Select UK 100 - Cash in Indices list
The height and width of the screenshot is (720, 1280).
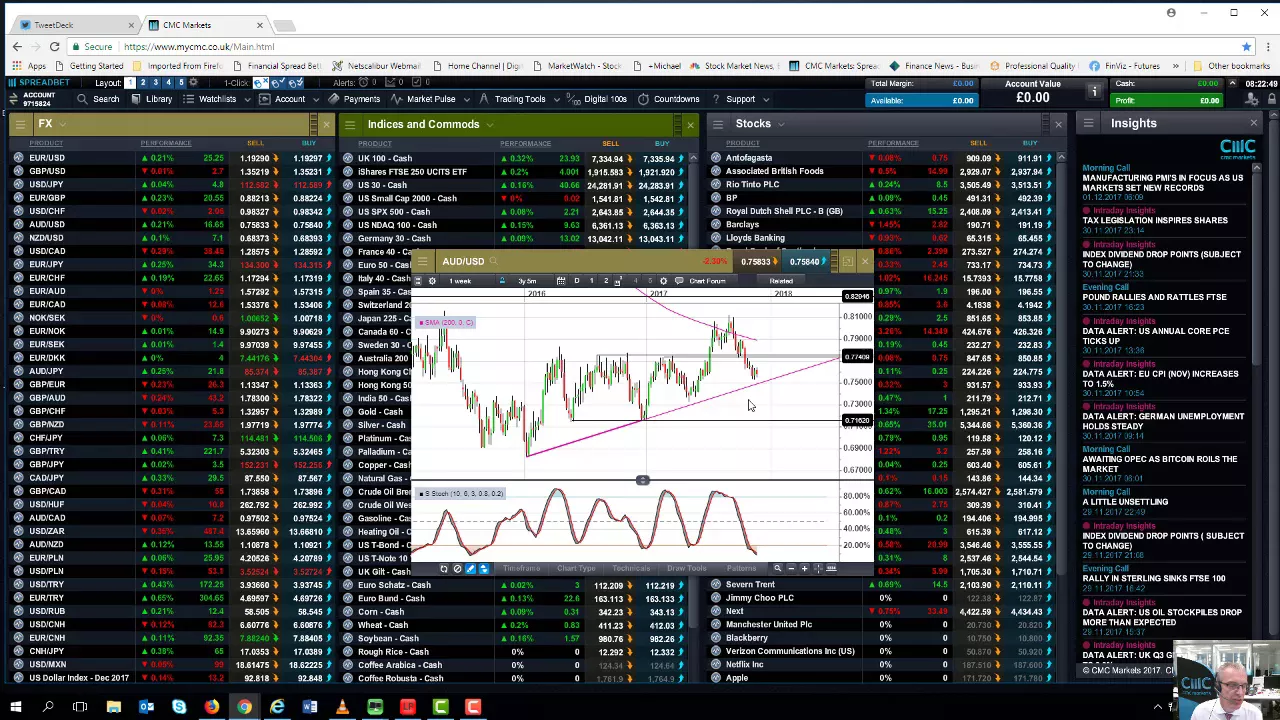(385, 158)
